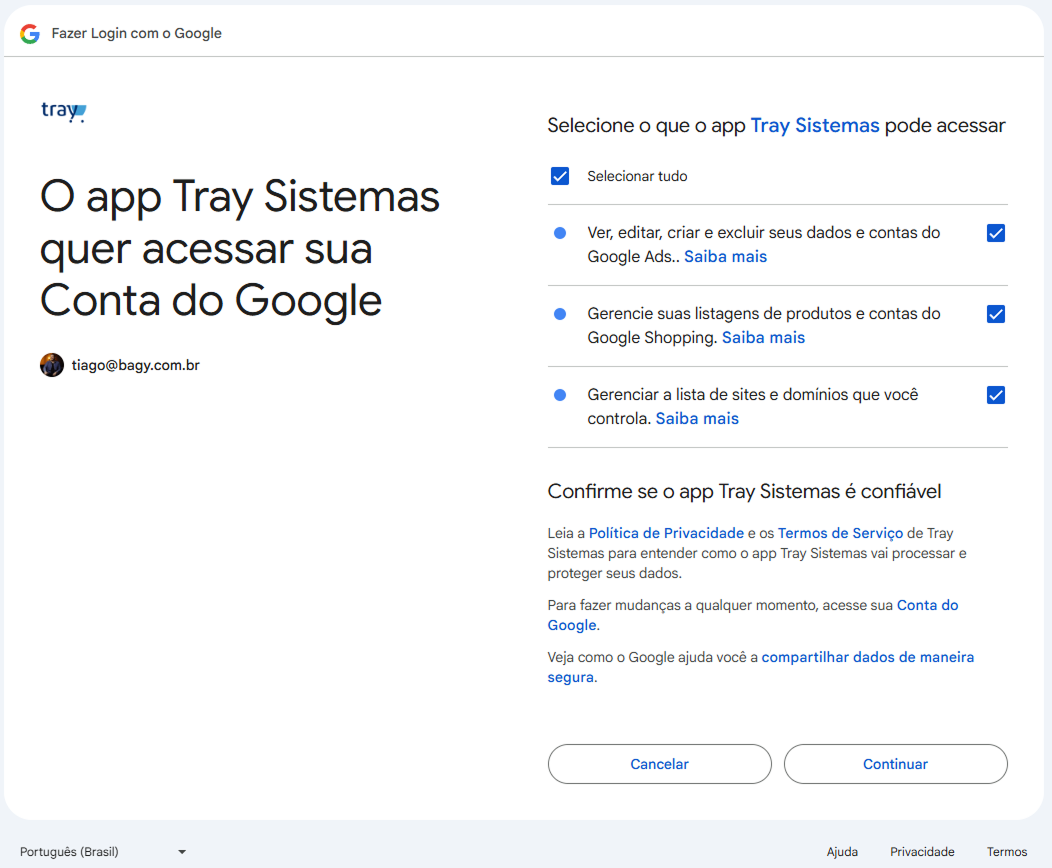The height and width of the screenshot is (868, 1052).
Task: Click the Google G logo icon
Action: [x=30, y=34]
